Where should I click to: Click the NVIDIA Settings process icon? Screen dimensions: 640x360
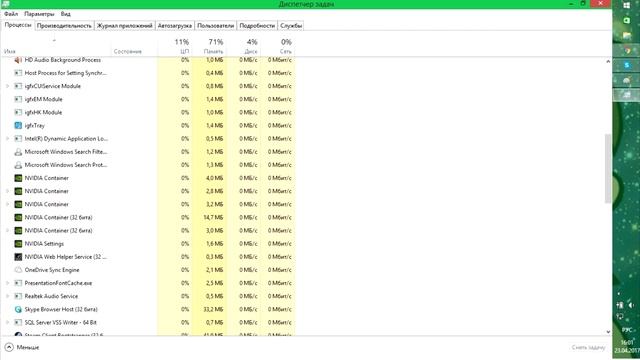point(18,244)
